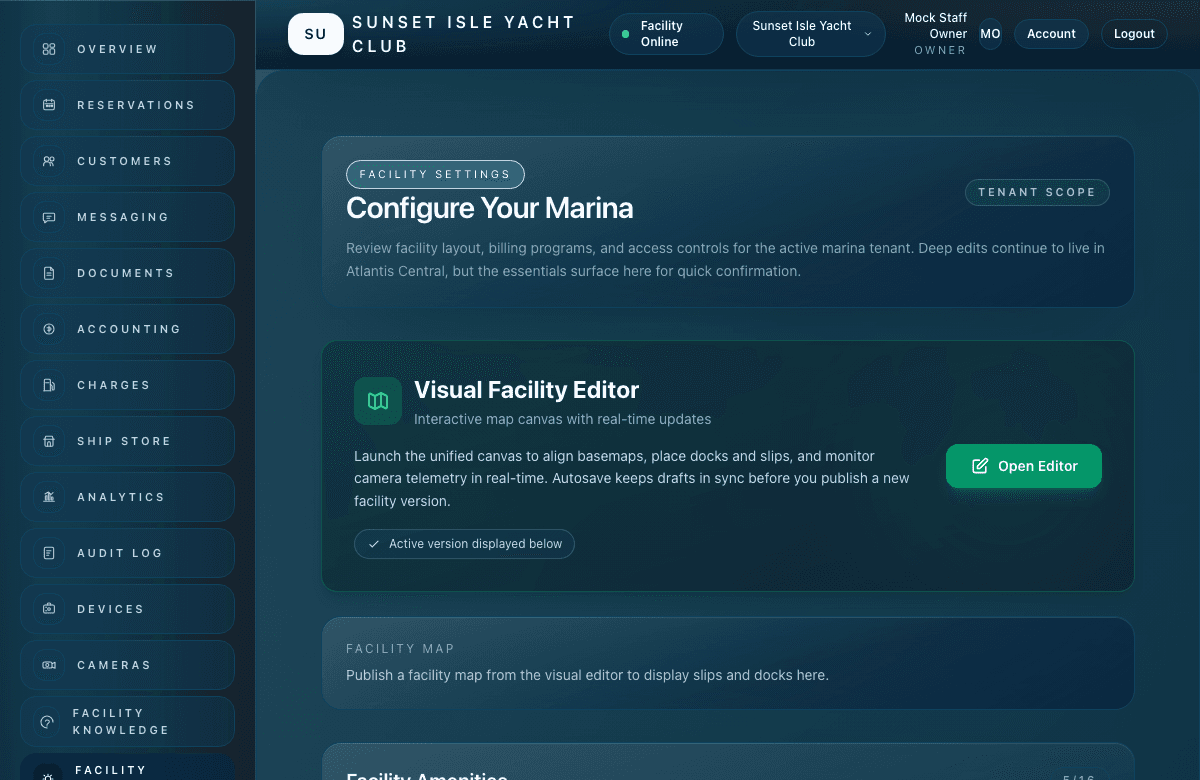Navigate to Ship Store
The image size is (1200, 780).
click(x=127, y=441)
